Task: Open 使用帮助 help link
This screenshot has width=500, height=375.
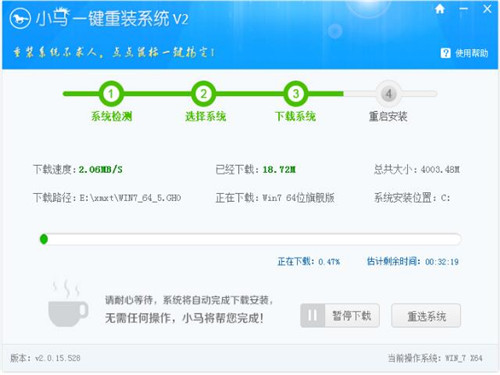Action: (x=471, y=53)
